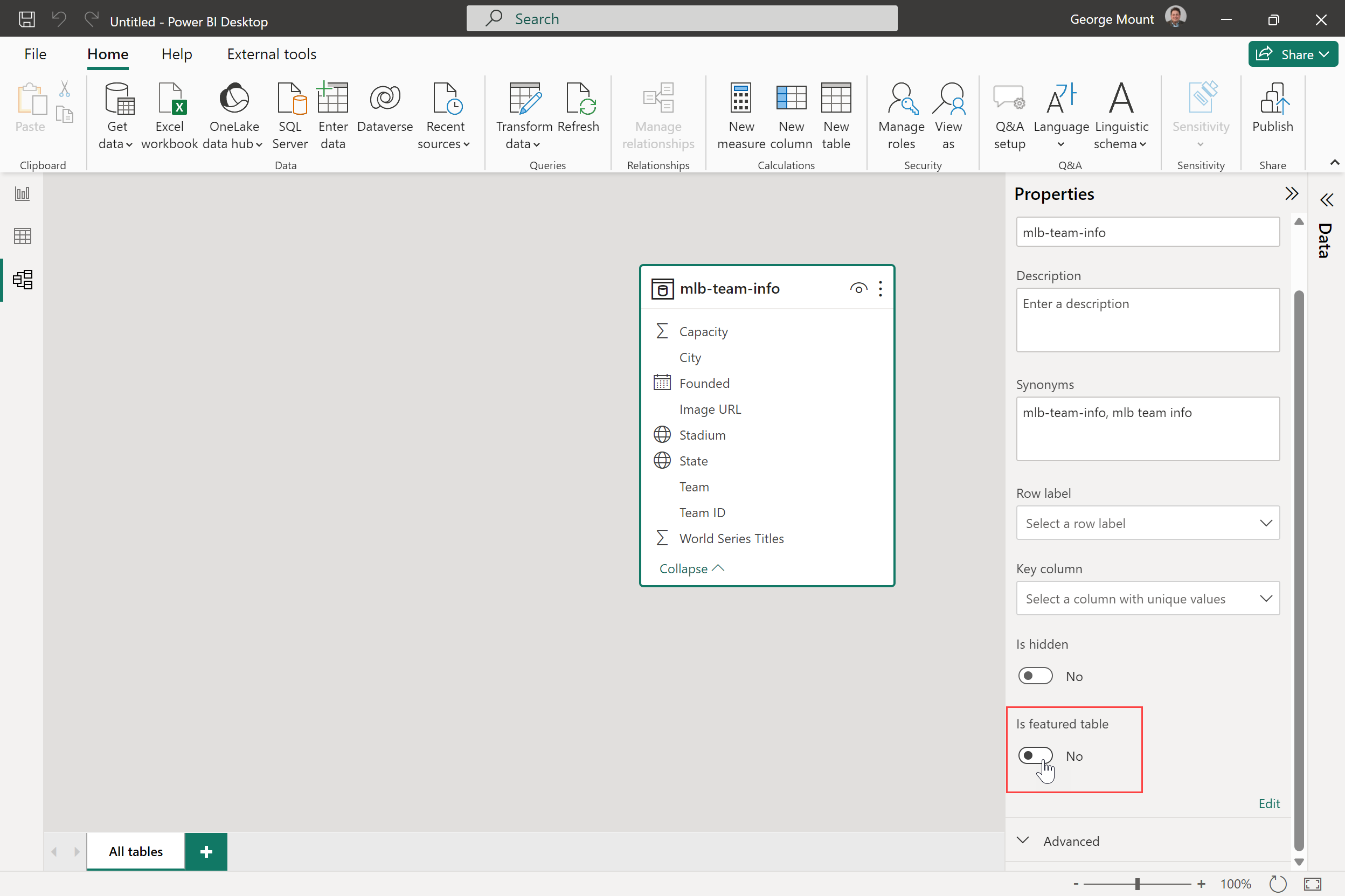Toggle the Is featured table switch
Screen dimensions: 1345x896
pyautogui.click(x=1035, y=755)
